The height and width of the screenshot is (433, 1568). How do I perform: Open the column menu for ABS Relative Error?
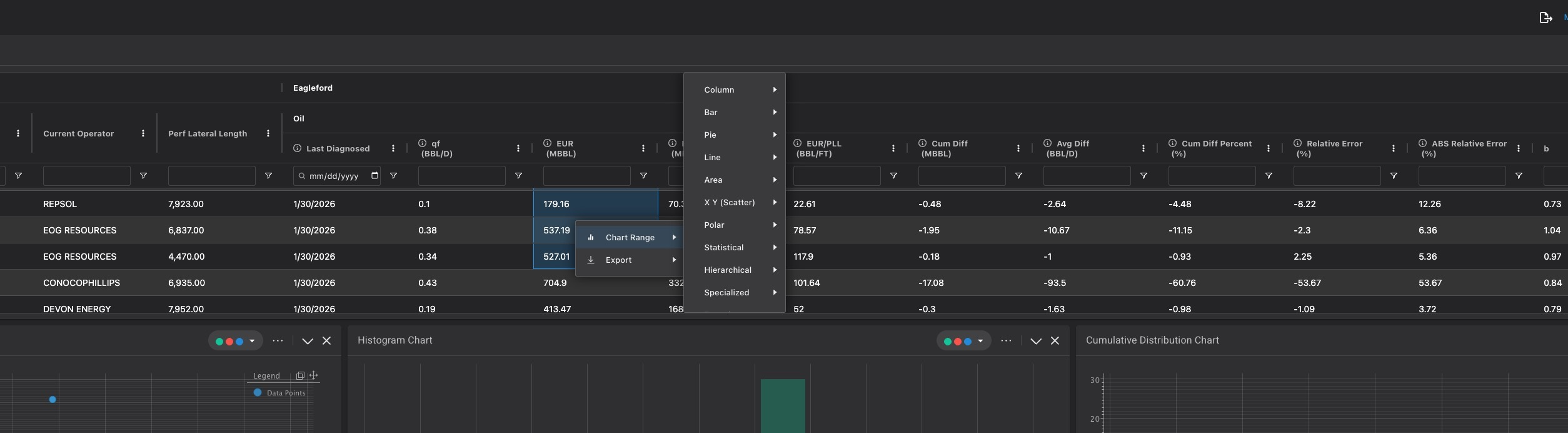[x=1519, y=148]
